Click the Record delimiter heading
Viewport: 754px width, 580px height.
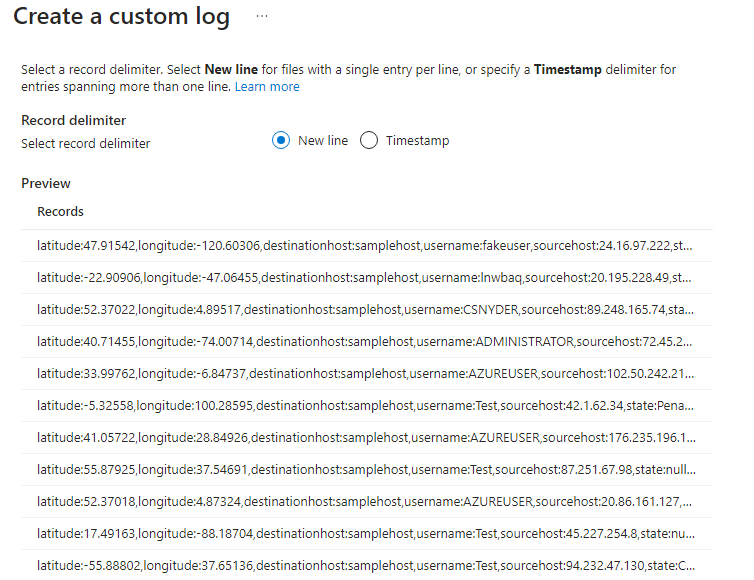(74, 120)
